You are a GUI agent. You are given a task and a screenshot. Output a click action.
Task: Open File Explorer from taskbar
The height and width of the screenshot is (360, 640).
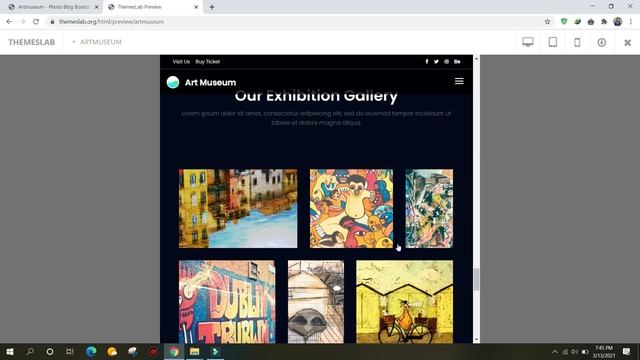click(x=195, y=351)
